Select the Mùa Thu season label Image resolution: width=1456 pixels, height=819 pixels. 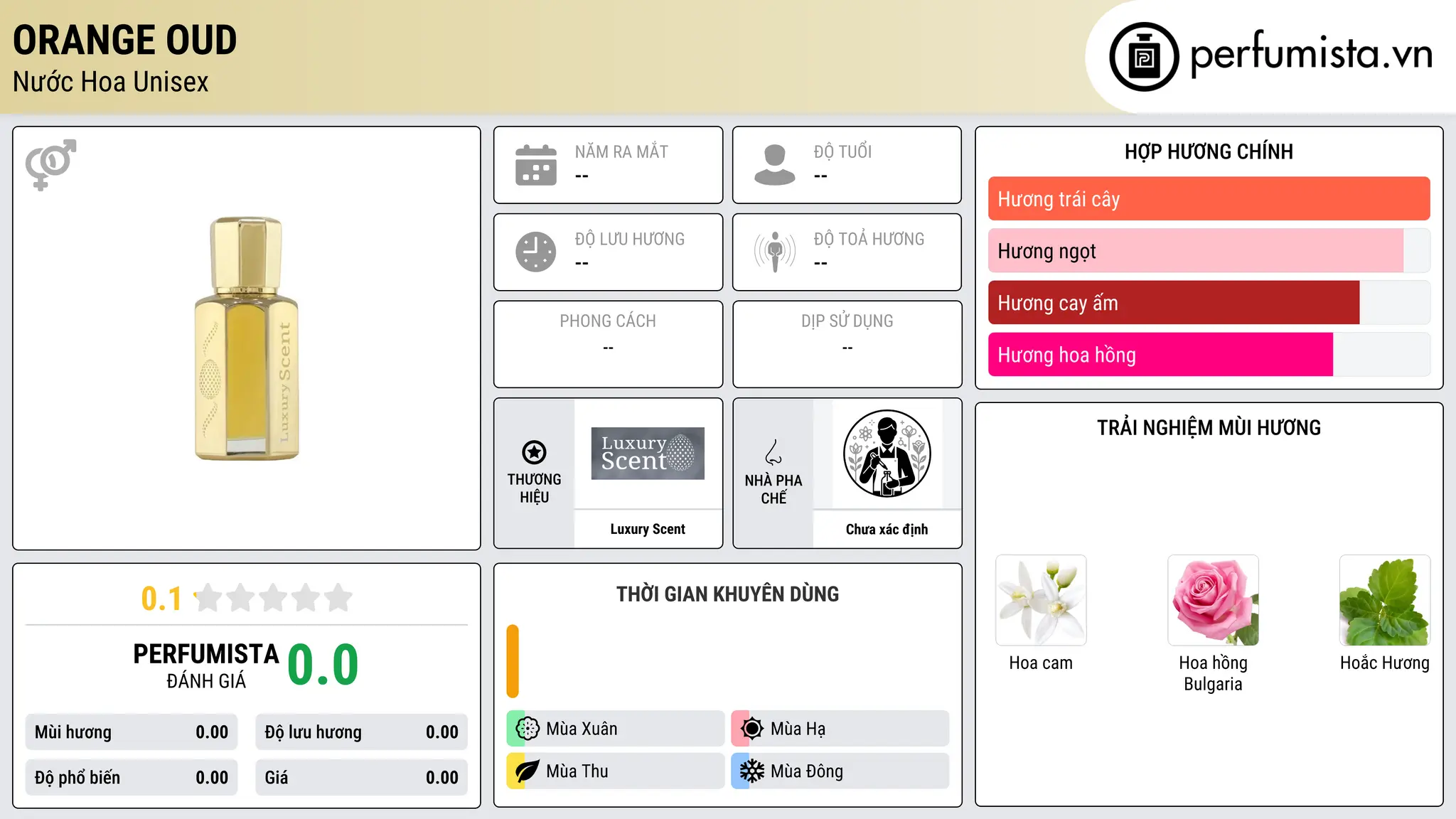(x=577, y=771)
